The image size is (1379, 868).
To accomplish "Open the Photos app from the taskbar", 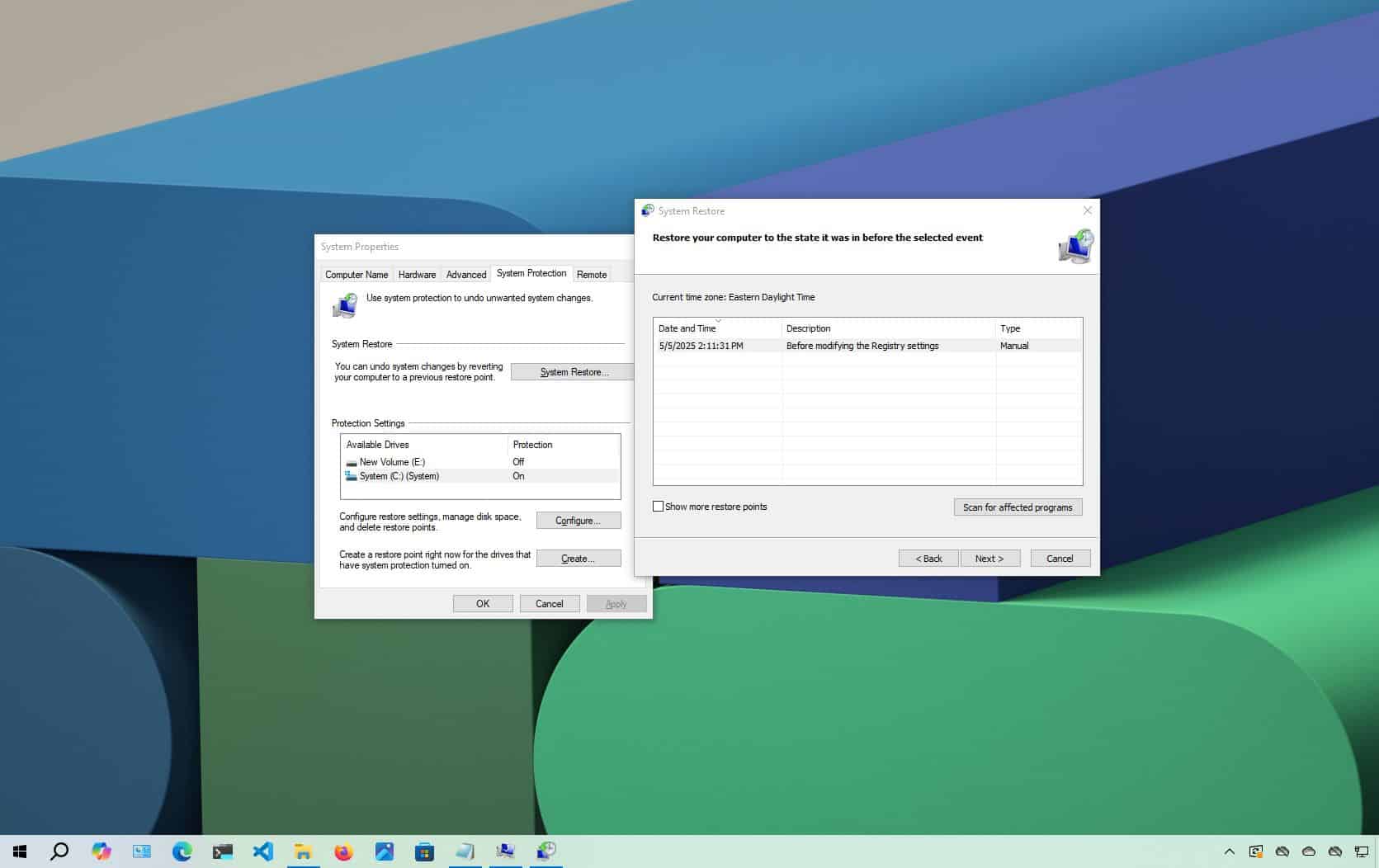I will [x=384, y=851].
